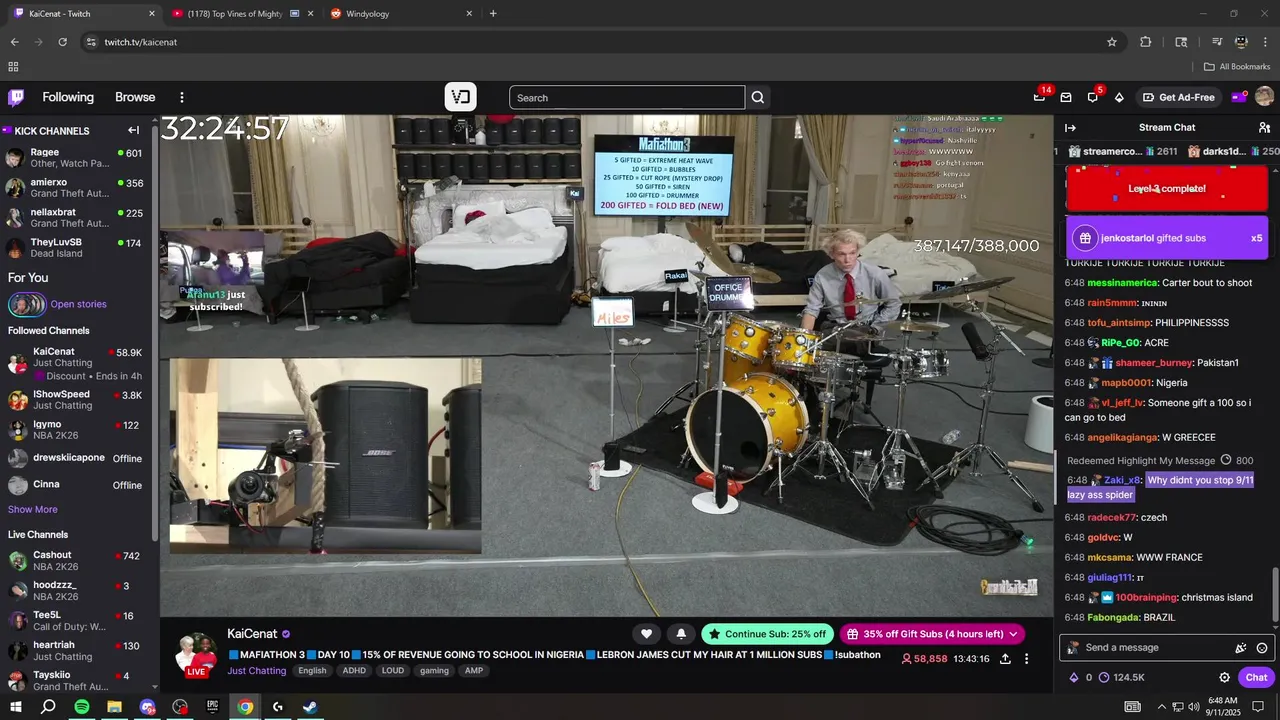Open the stream more options menu
Image resolution: width=1280 pixels, height=720 pixels.
(x=1026, y=659)
